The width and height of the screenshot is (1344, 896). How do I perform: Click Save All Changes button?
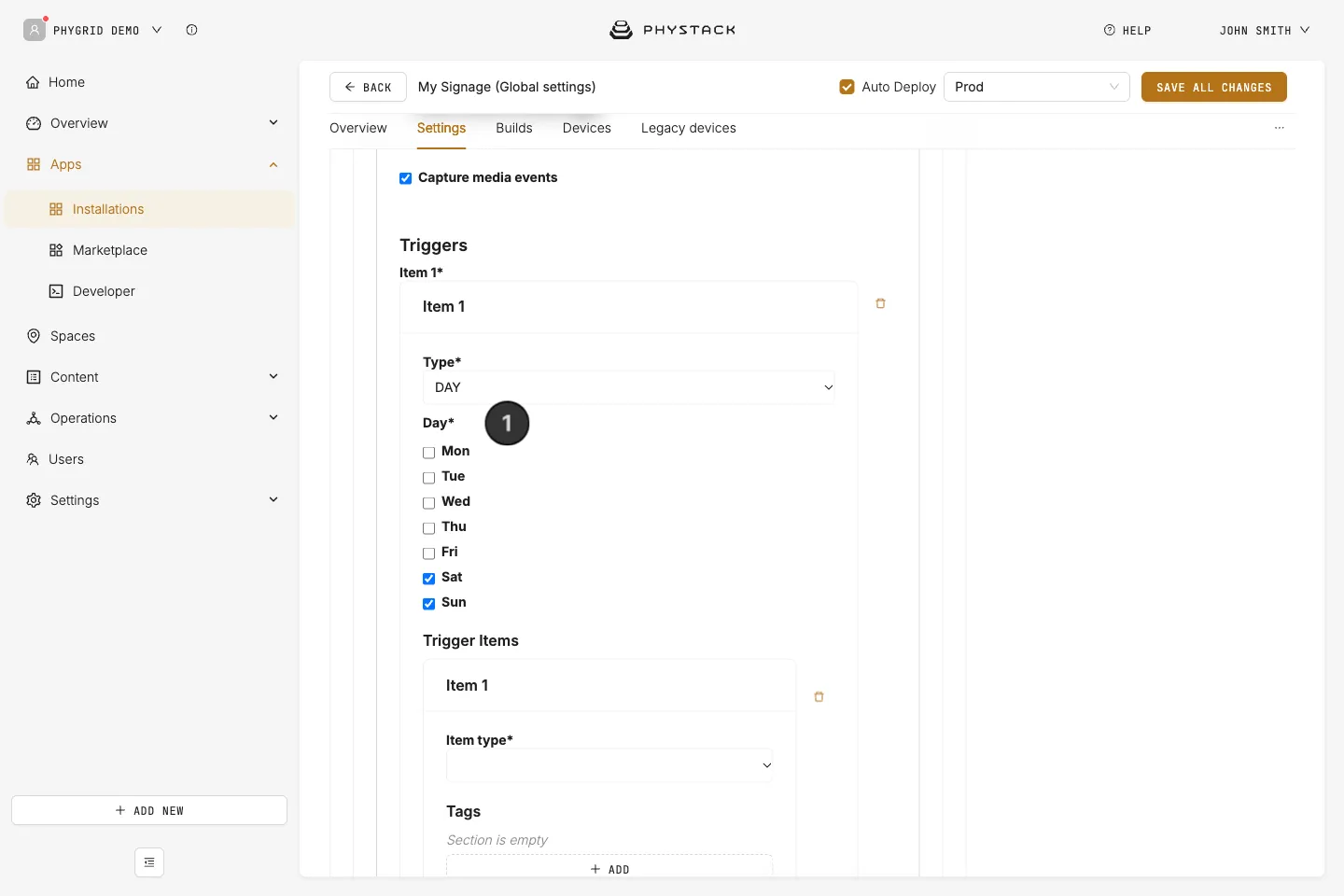[x=1214, y=87]
